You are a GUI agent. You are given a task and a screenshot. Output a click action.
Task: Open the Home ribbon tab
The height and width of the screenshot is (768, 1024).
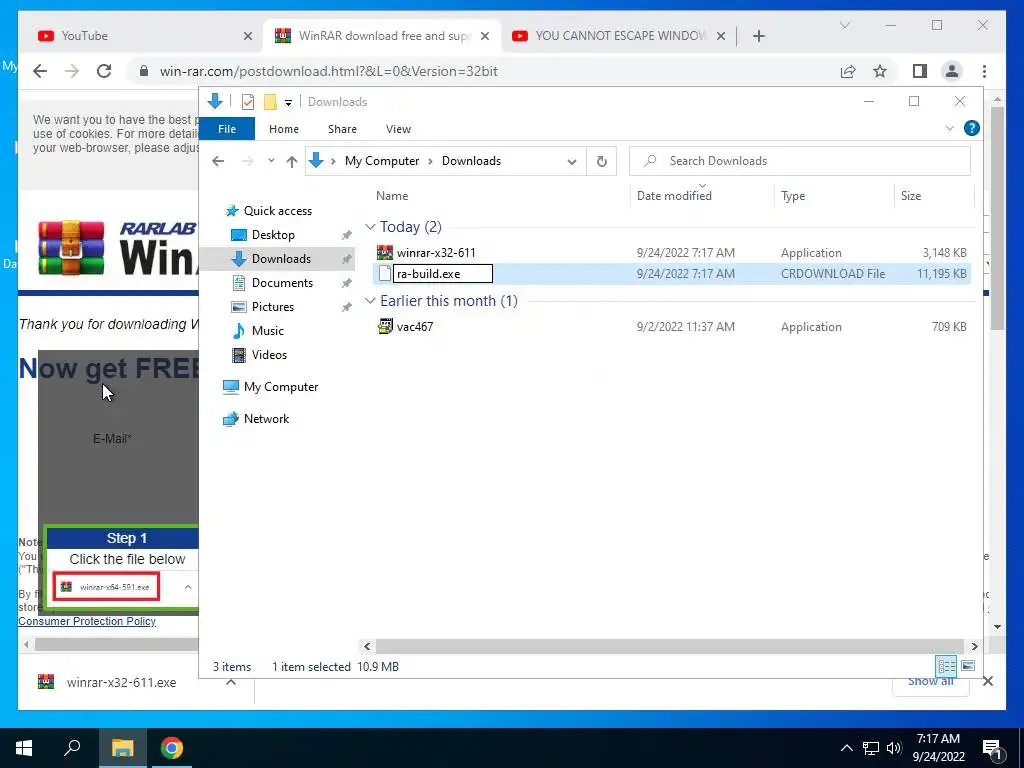[x=283, y=129]
